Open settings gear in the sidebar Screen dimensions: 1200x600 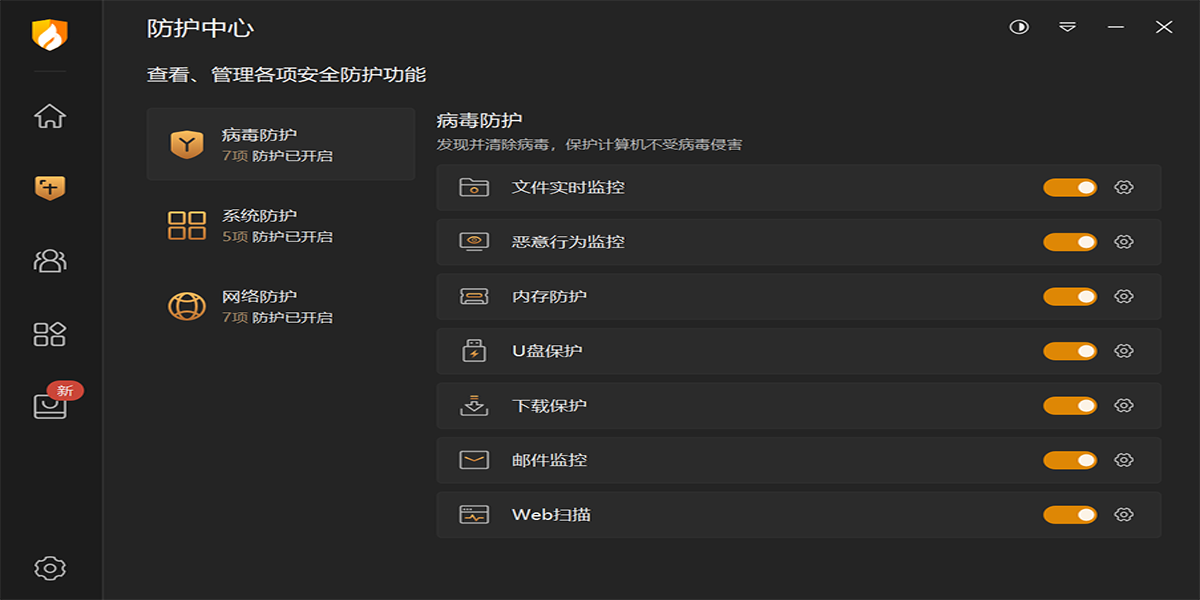(x=50, y=568)
